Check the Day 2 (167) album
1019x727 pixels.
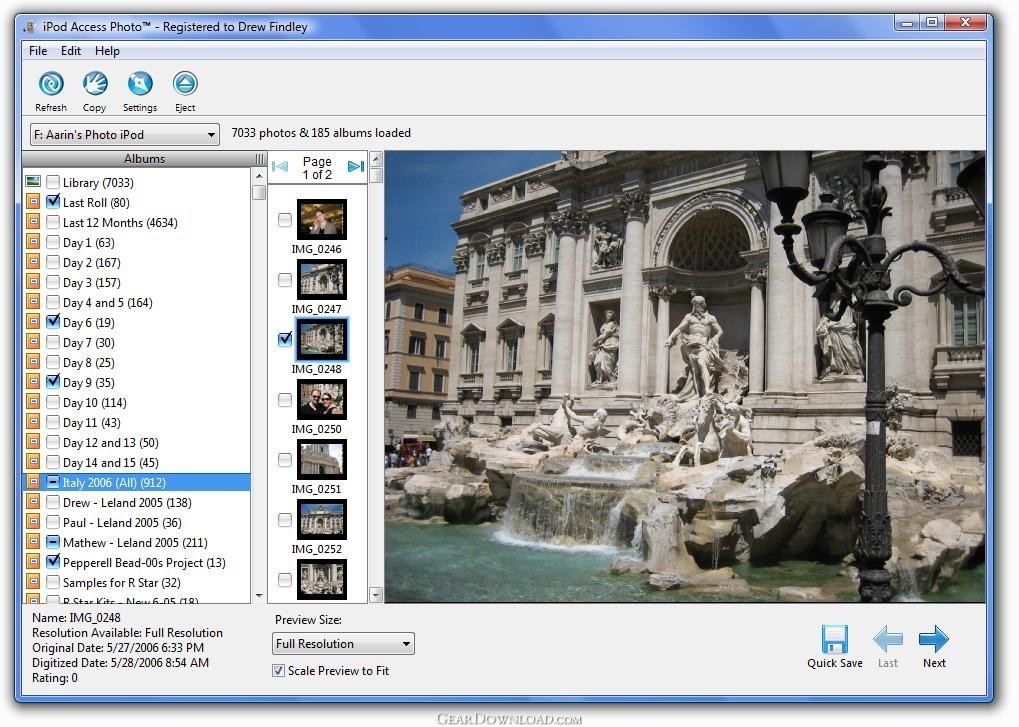tap(53, 262)
